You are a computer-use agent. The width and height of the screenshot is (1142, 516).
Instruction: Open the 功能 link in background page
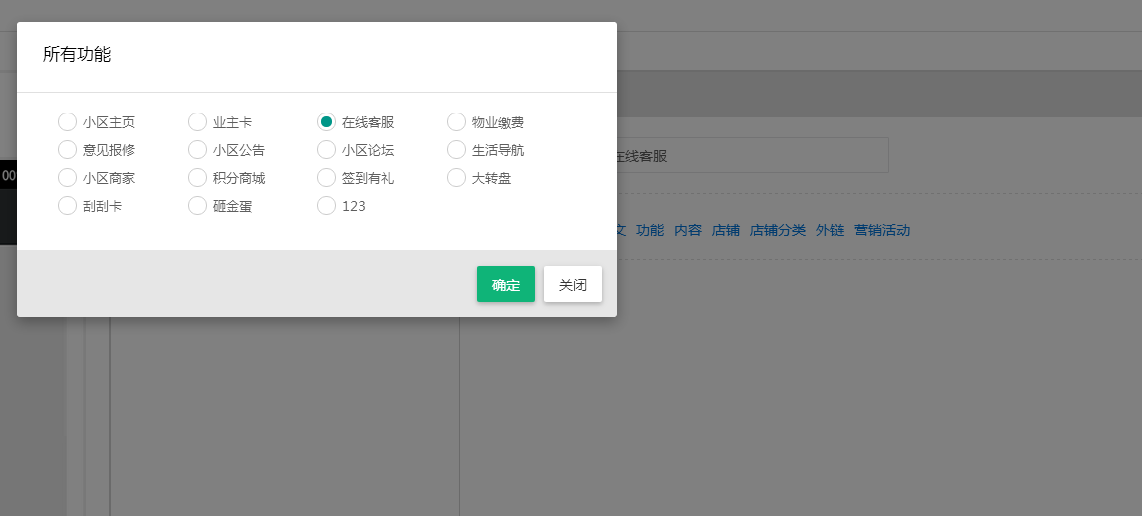(650, 230)
